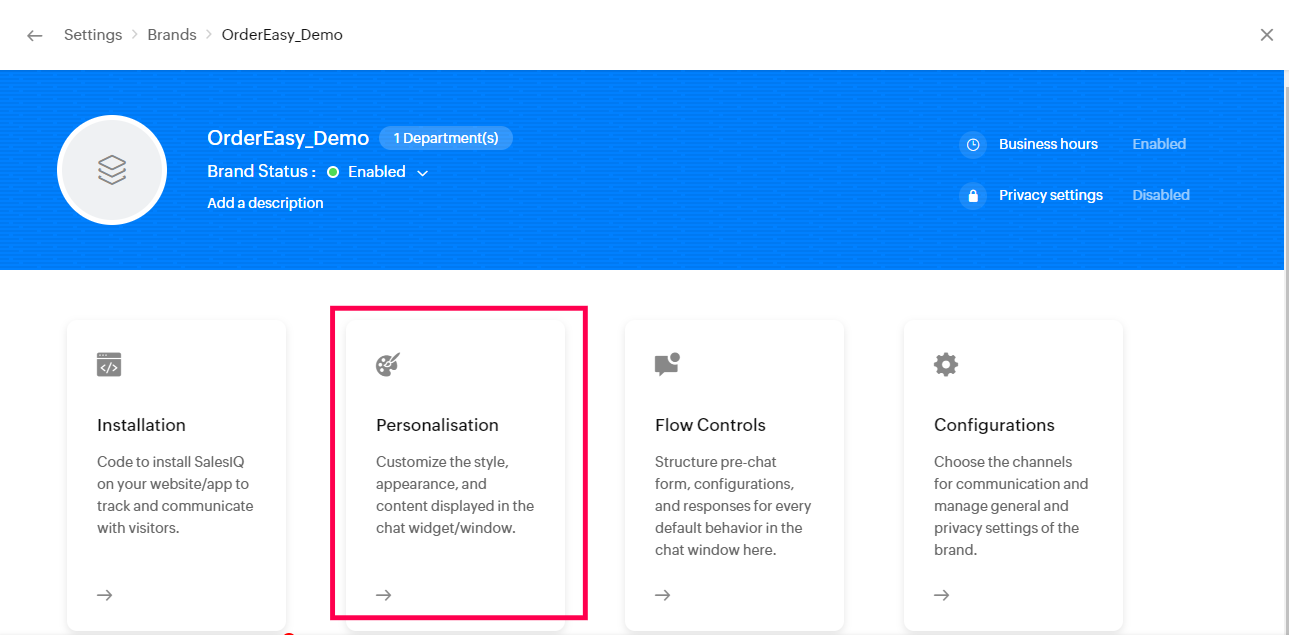Toggle the Privacy settings Disabled status
Viewport: 1289px width, 635px height.
point(1160,195)
